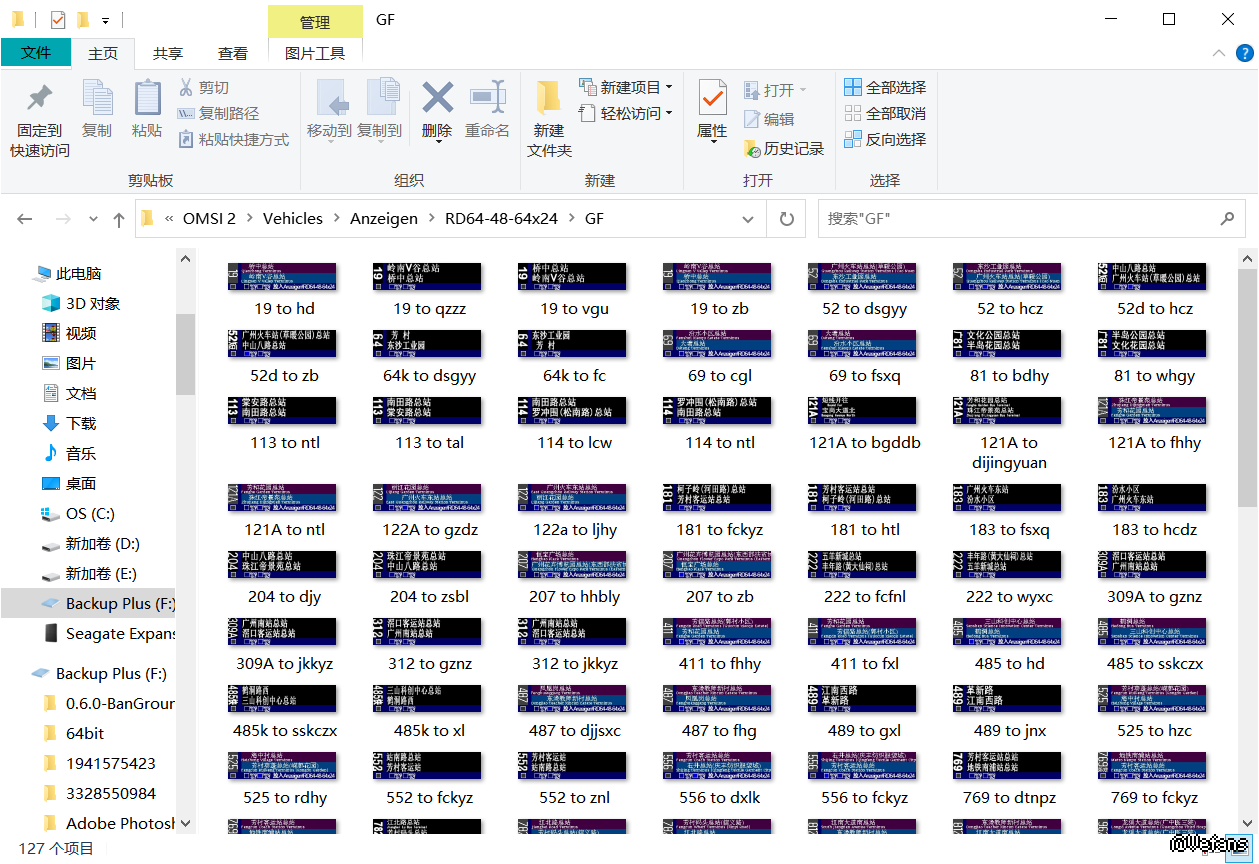Click the 粘贴 paste icon
1259x864 pixels.
[x=147, y=99]
